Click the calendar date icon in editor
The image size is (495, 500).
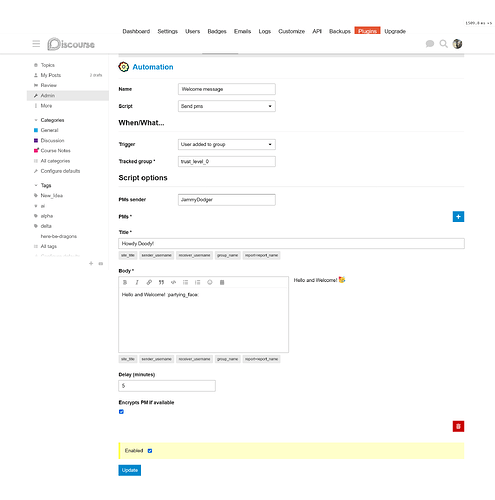[222, 282]
